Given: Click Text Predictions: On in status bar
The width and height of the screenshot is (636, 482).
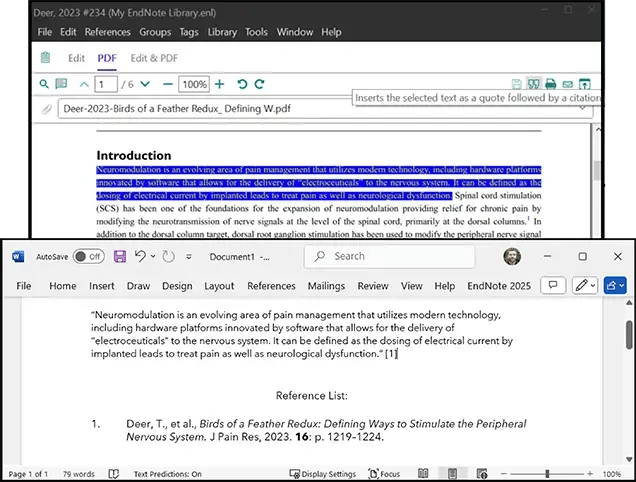Looking at the screenshot, I should 168,474.
